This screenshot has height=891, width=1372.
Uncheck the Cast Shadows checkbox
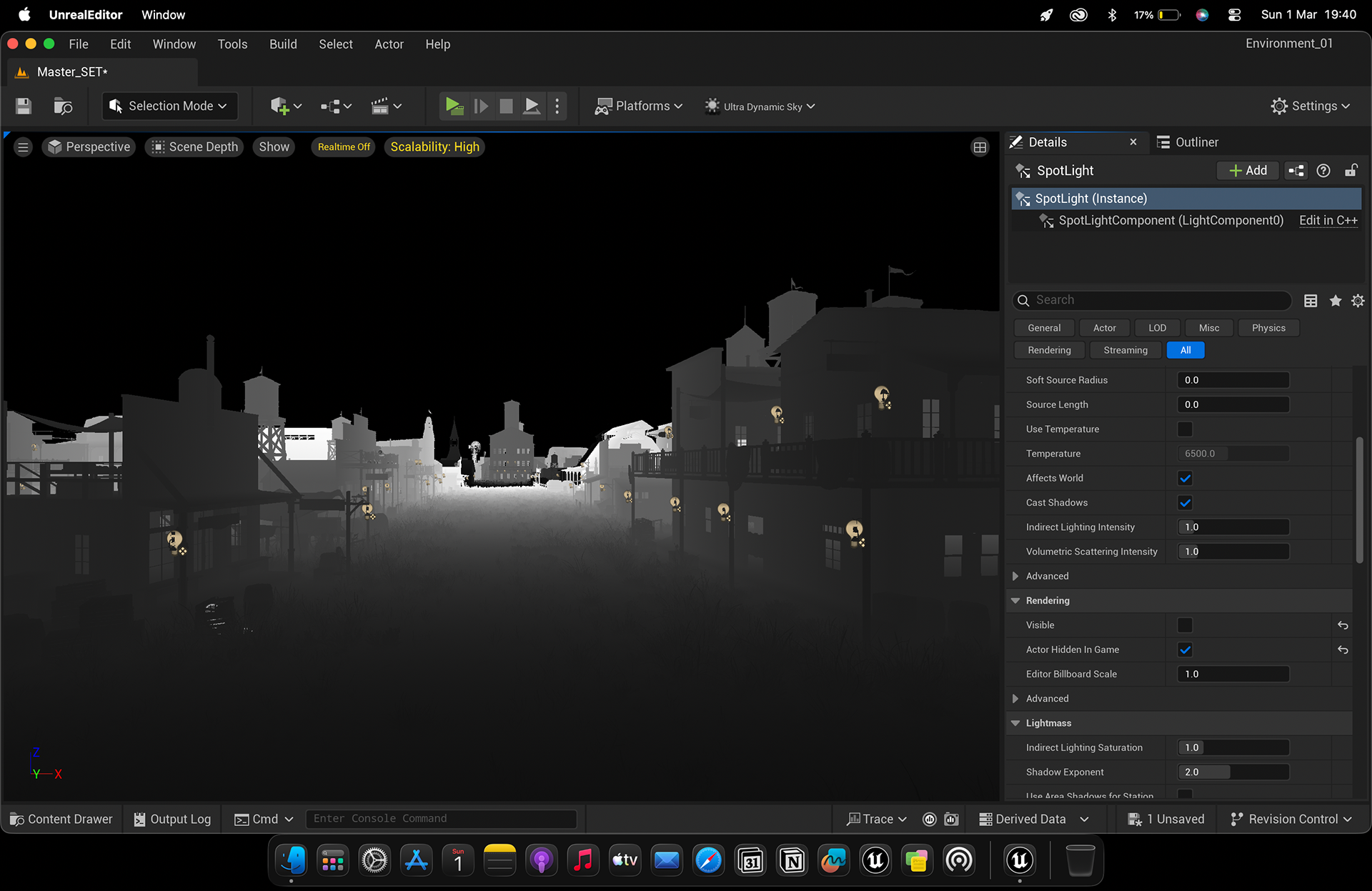1185,503
